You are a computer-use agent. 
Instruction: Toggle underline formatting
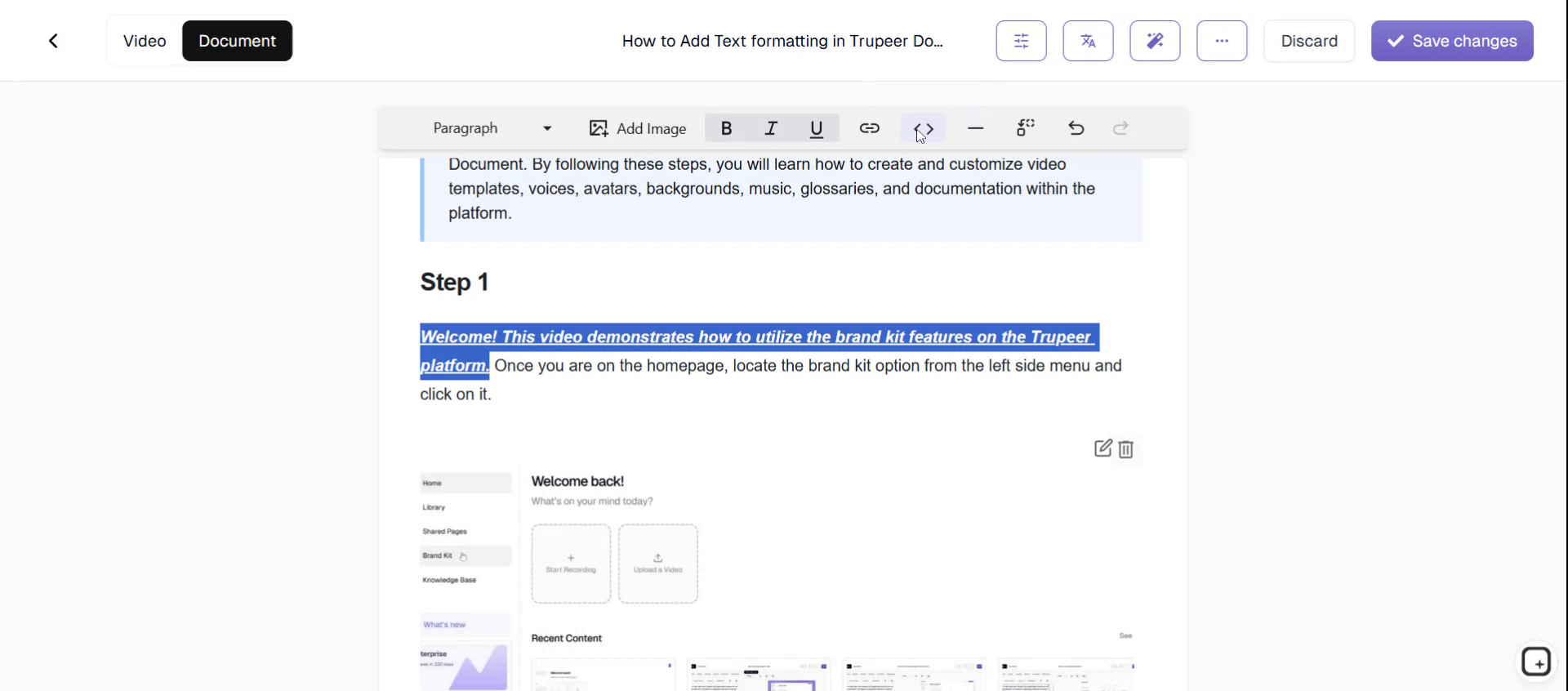coord(816,128)
